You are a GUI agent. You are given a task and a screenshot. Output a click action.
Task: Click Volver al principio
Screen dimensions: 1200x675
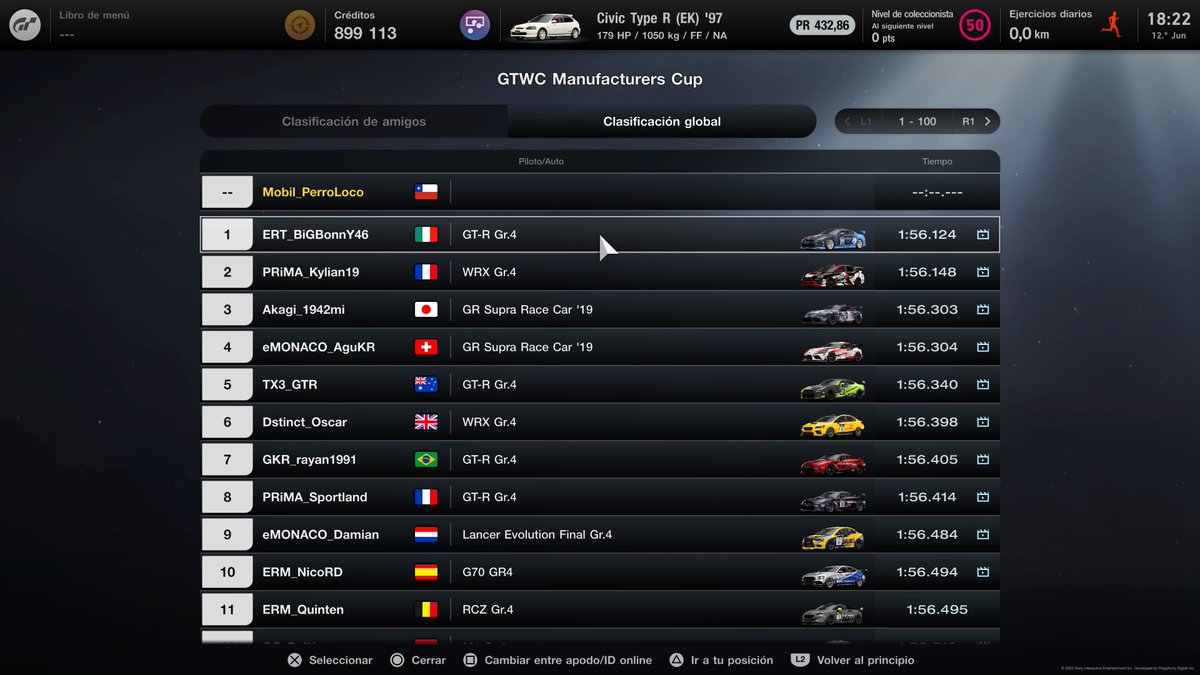click(x=856, y=660)
